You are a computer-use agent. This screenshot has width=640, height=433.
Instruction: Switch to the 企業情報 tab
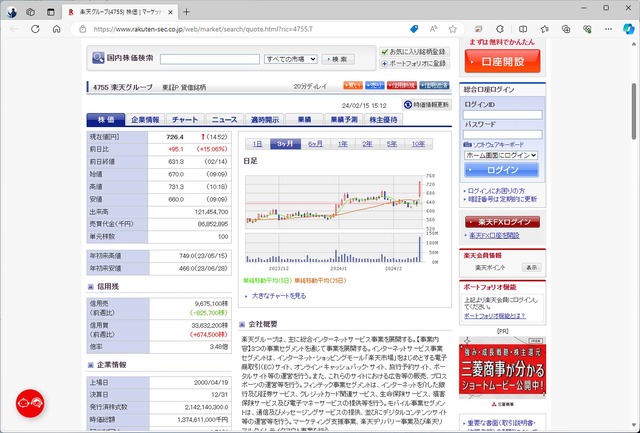[145, 120]
